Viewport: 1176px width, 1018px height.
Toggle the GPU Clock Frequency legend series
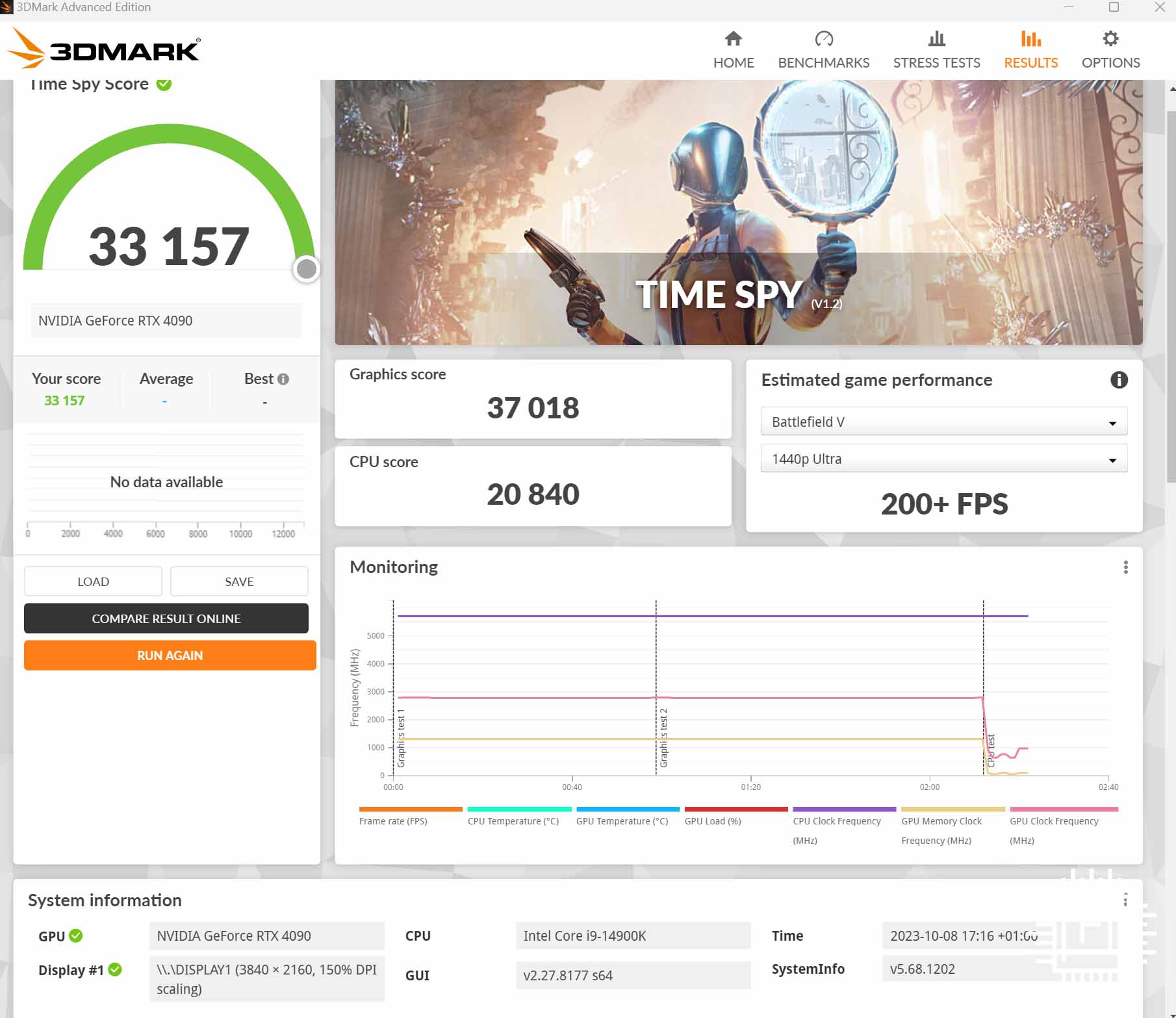[x=1063, y=826]
